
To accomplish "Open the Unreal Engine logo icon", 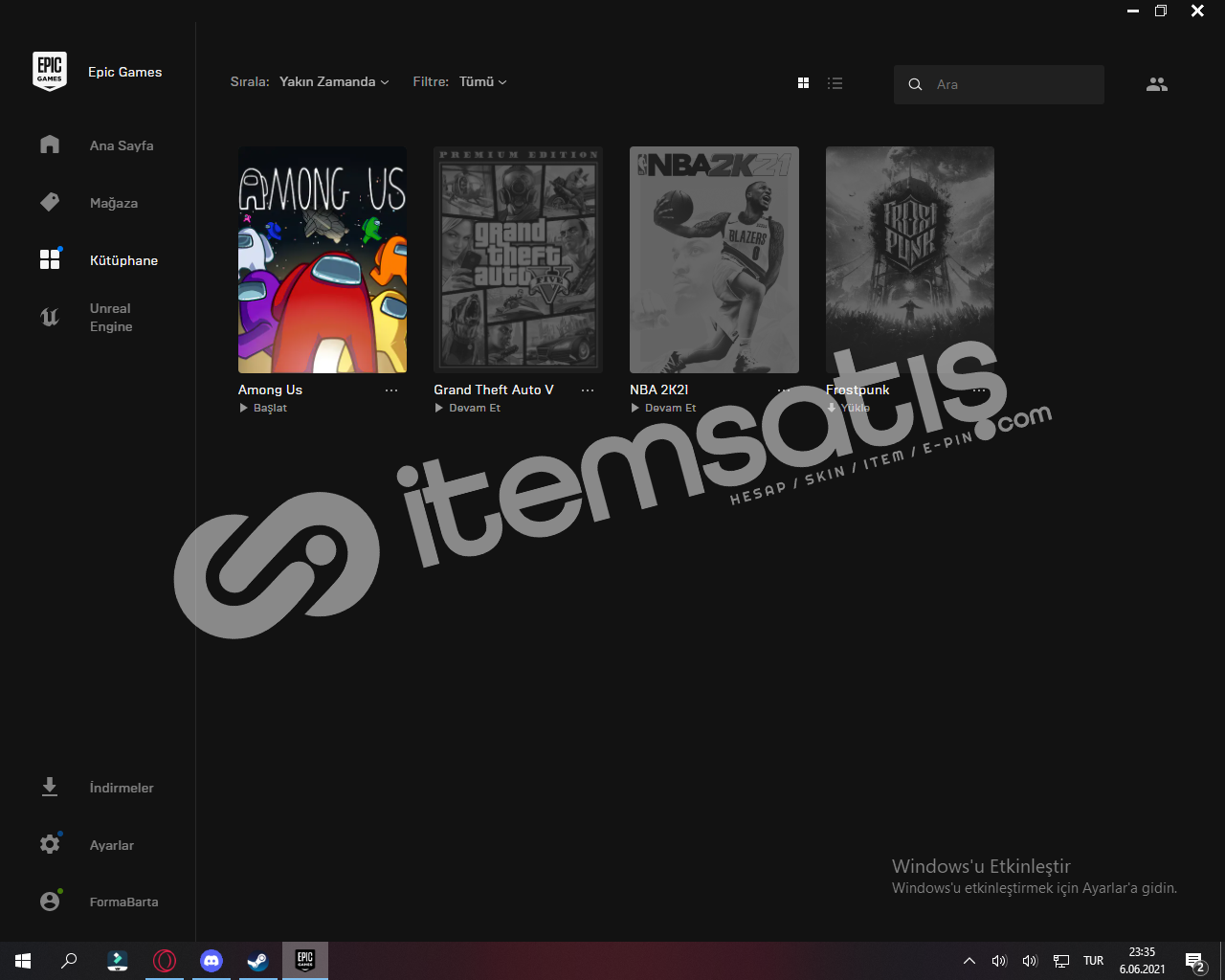I will pos(50,317).
